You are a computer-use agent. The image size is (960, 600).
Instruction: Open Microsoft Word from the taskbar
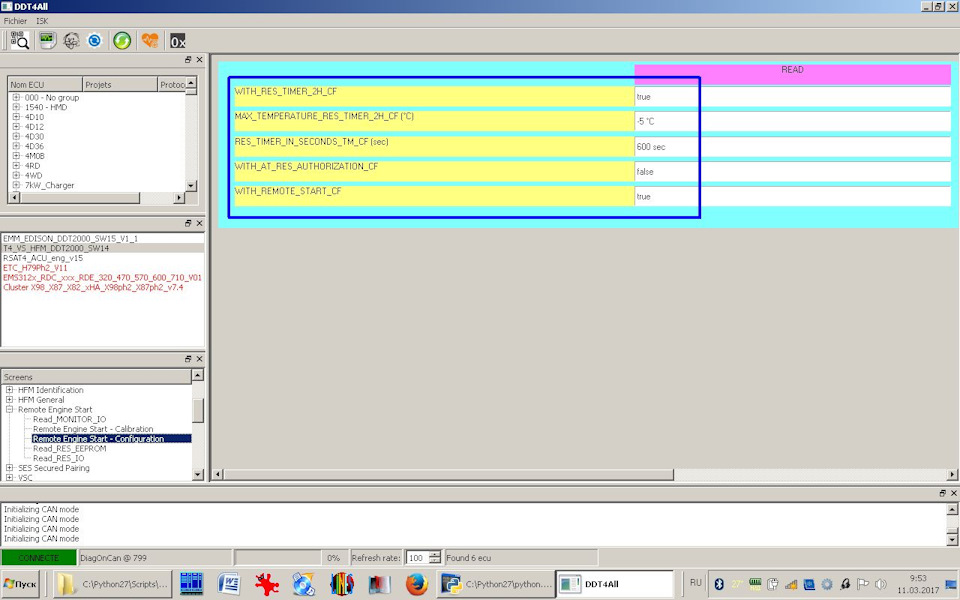(229, 584)
